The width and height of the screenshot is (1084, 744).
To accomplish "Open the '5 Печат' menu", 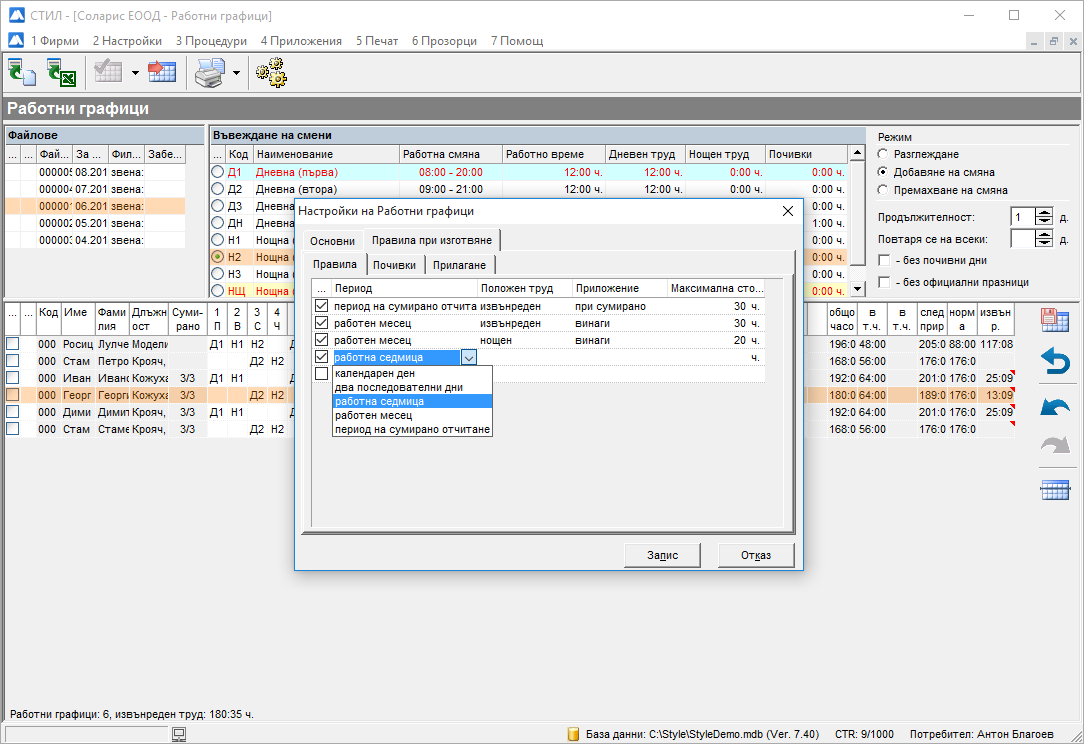I will tap(377, 41).
